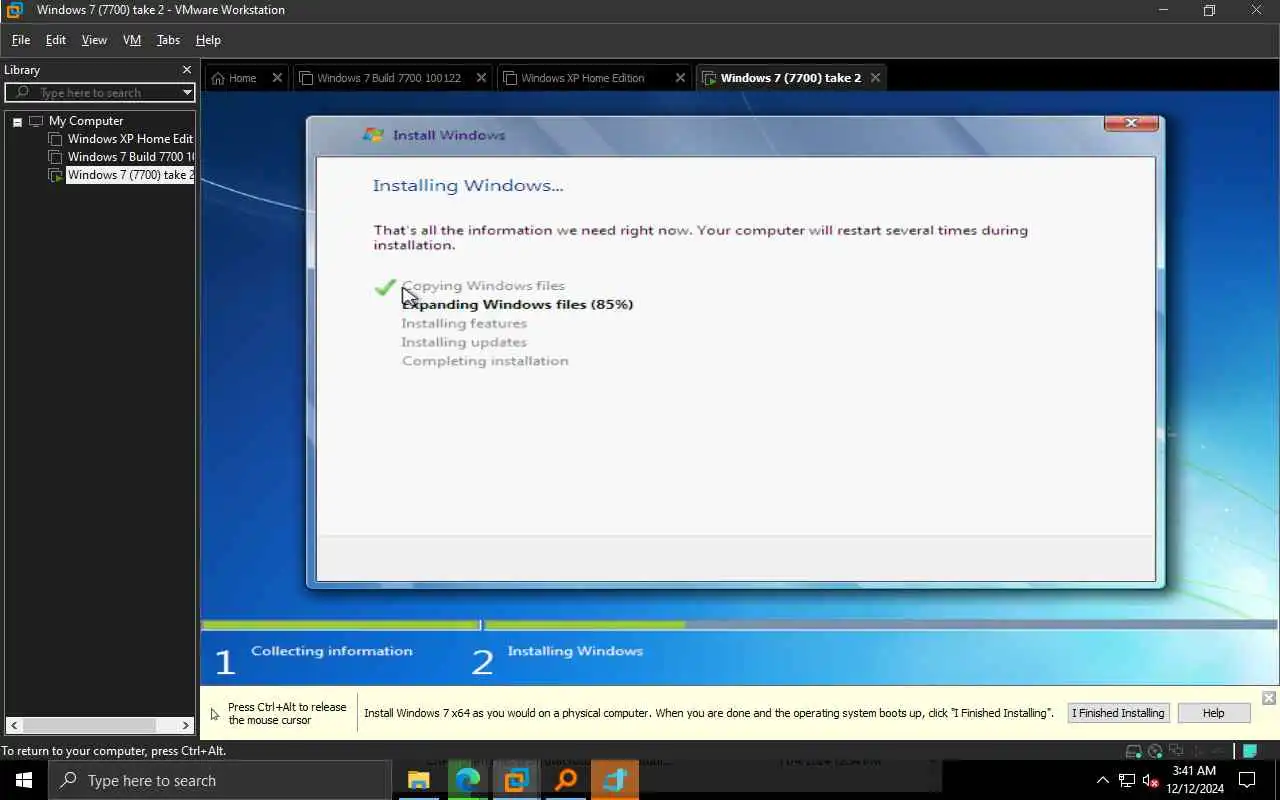The image size is (1280, 800).
Task: Click the Home tab house icon
Action: click(x=218, y=78)
